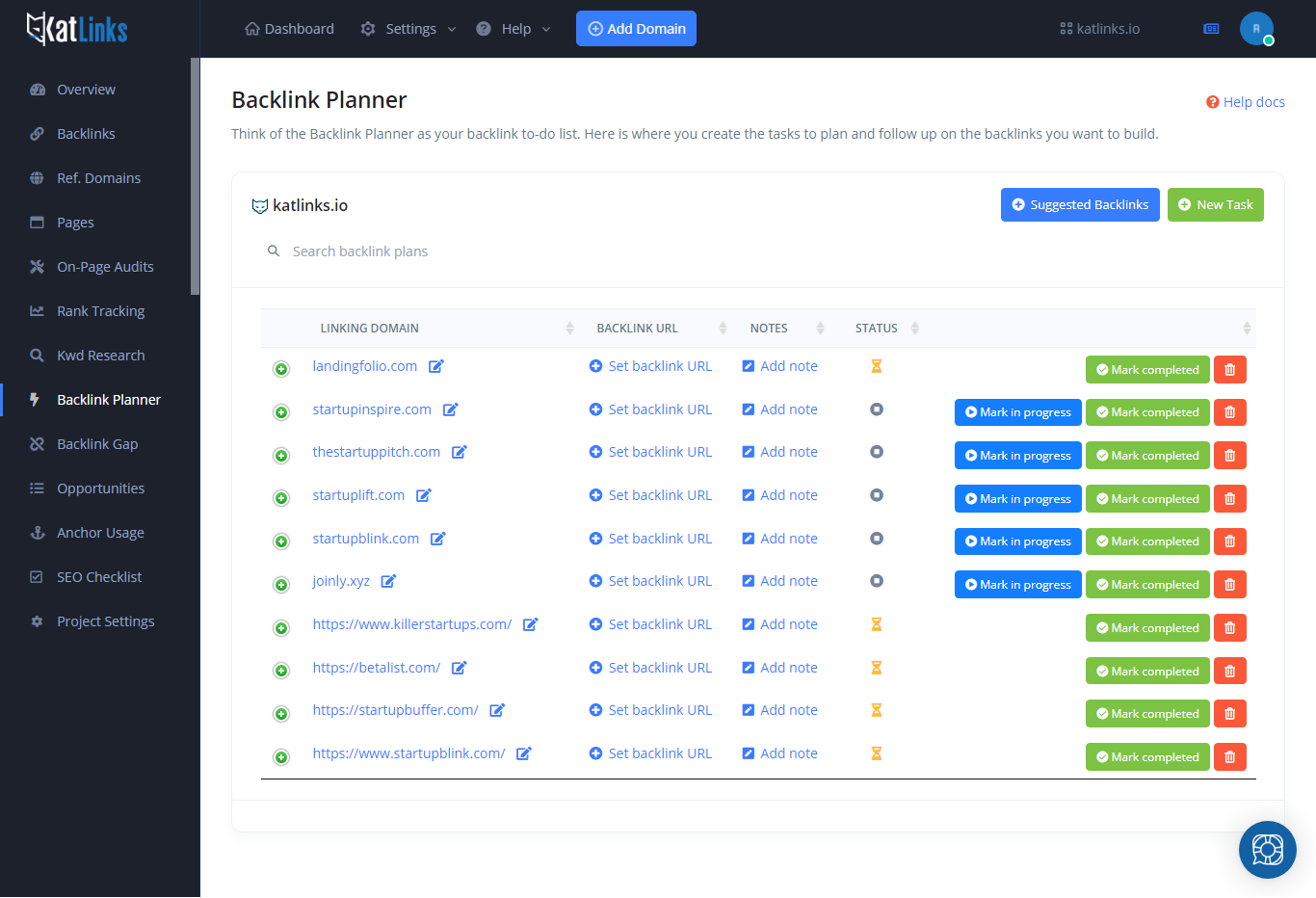Edit https://www.startupblink.com/ domain via pencil icon
The height and width of the screenshot is (898, 1316).
[524, 753]
